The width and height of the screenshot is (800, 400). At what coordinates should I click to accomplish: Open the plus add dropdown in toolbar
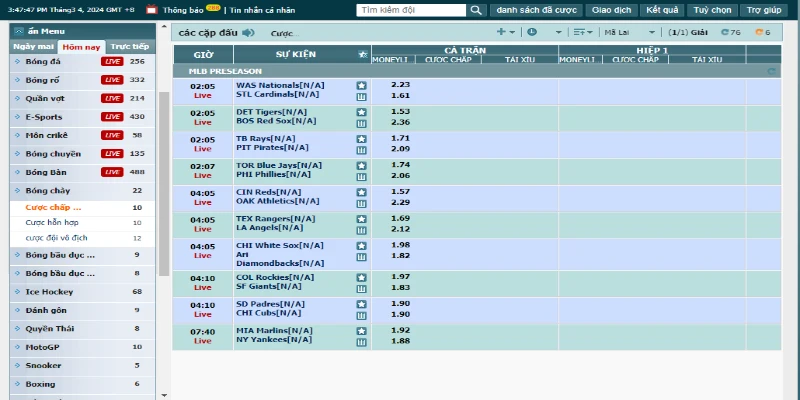[506, 32]
